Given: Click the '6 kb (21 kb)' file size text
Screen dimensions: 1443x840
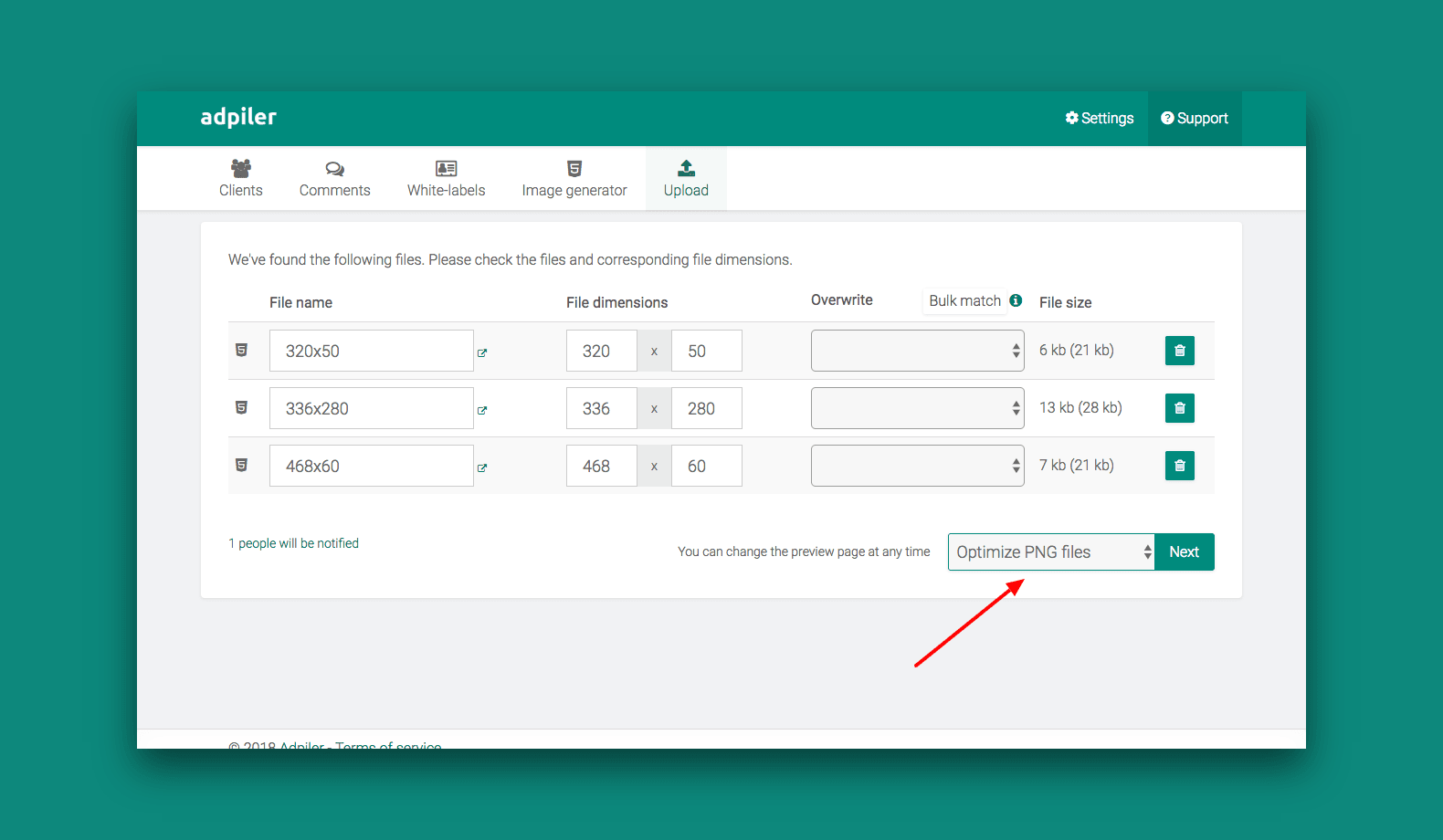Looking at the screenshot, I should pyautogui.click(x=1077, y=350).
